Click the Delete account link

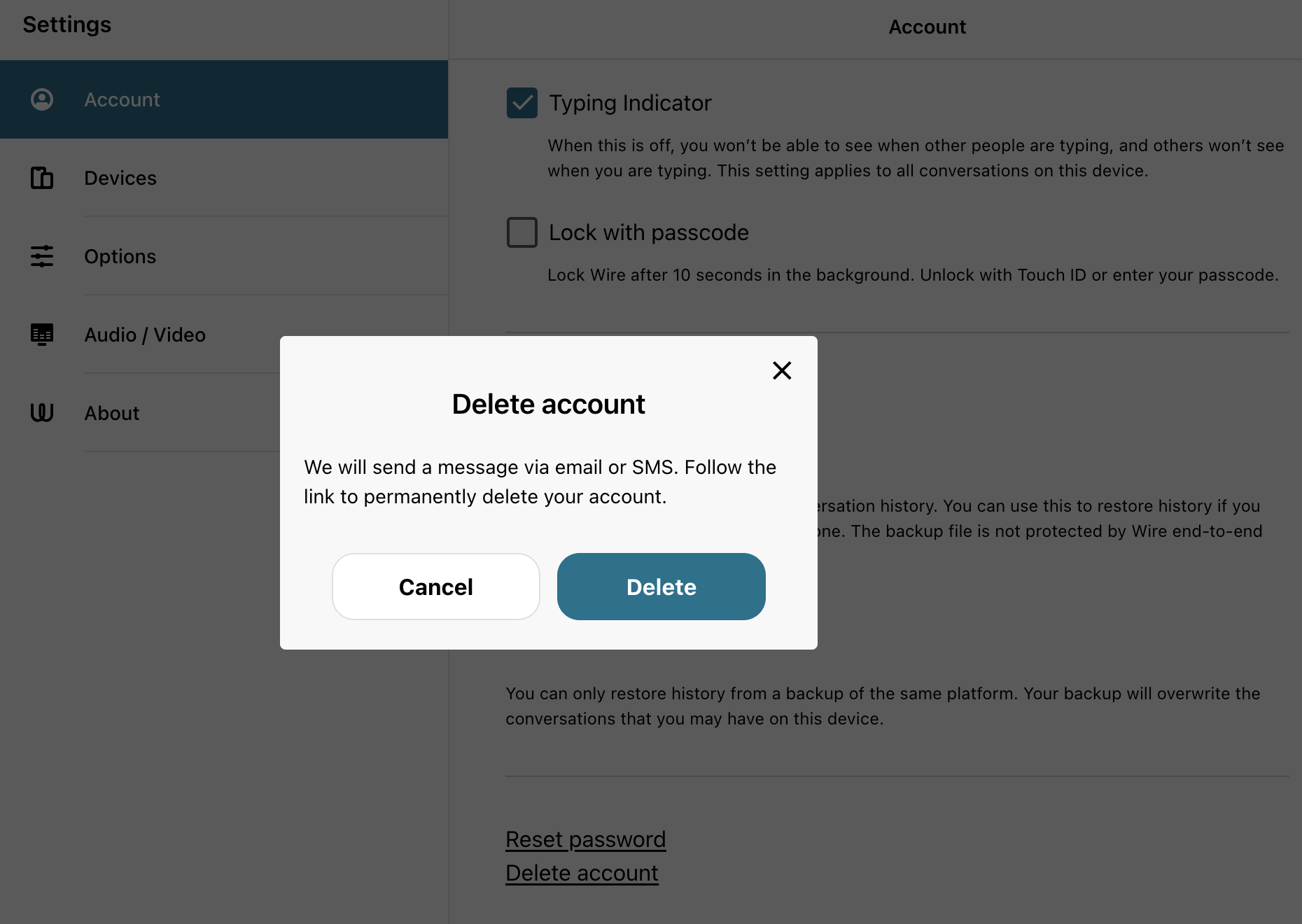582,873
